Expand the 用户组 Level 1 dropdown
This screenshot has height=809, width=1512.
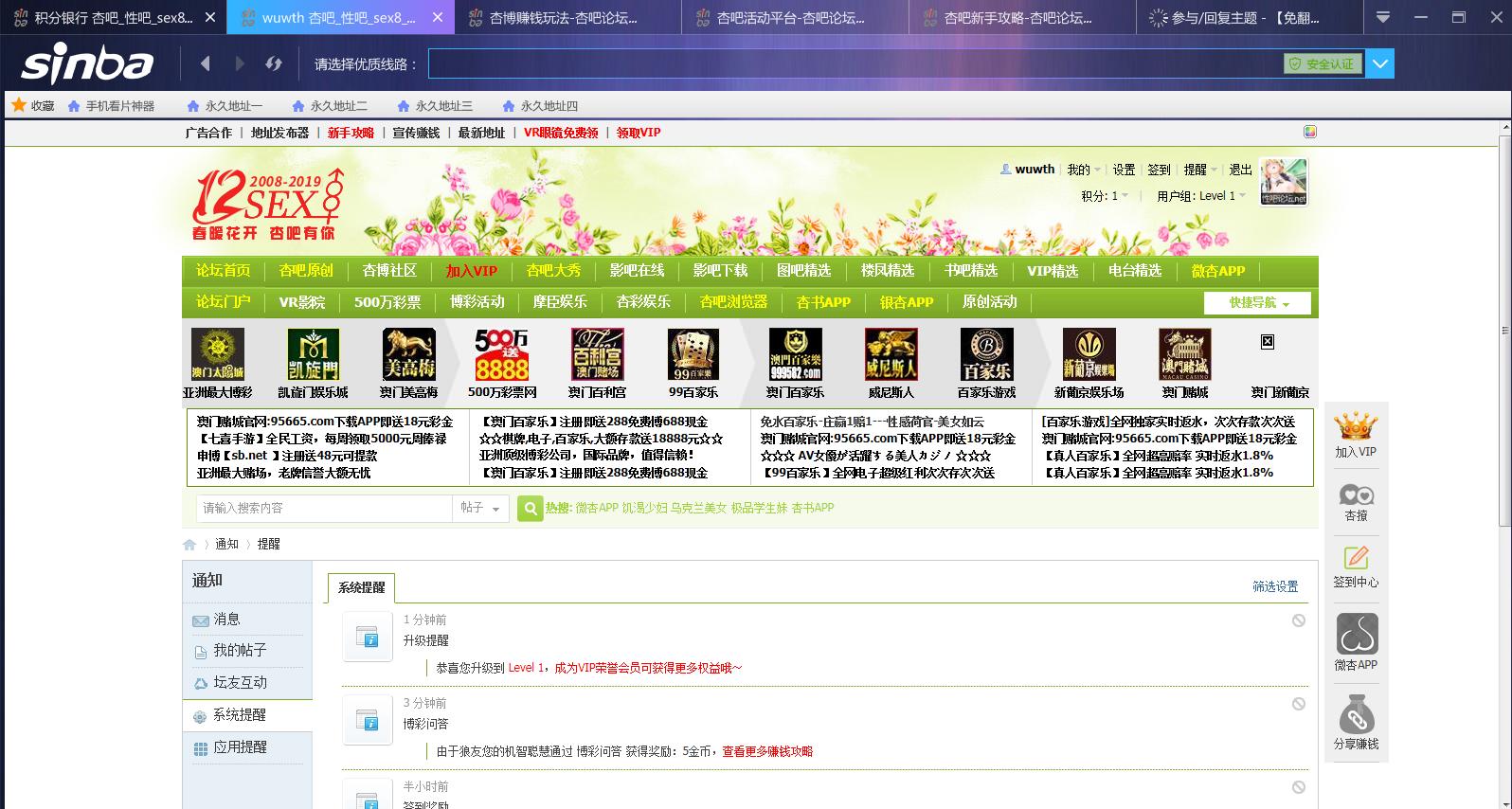pos(1201,196)
